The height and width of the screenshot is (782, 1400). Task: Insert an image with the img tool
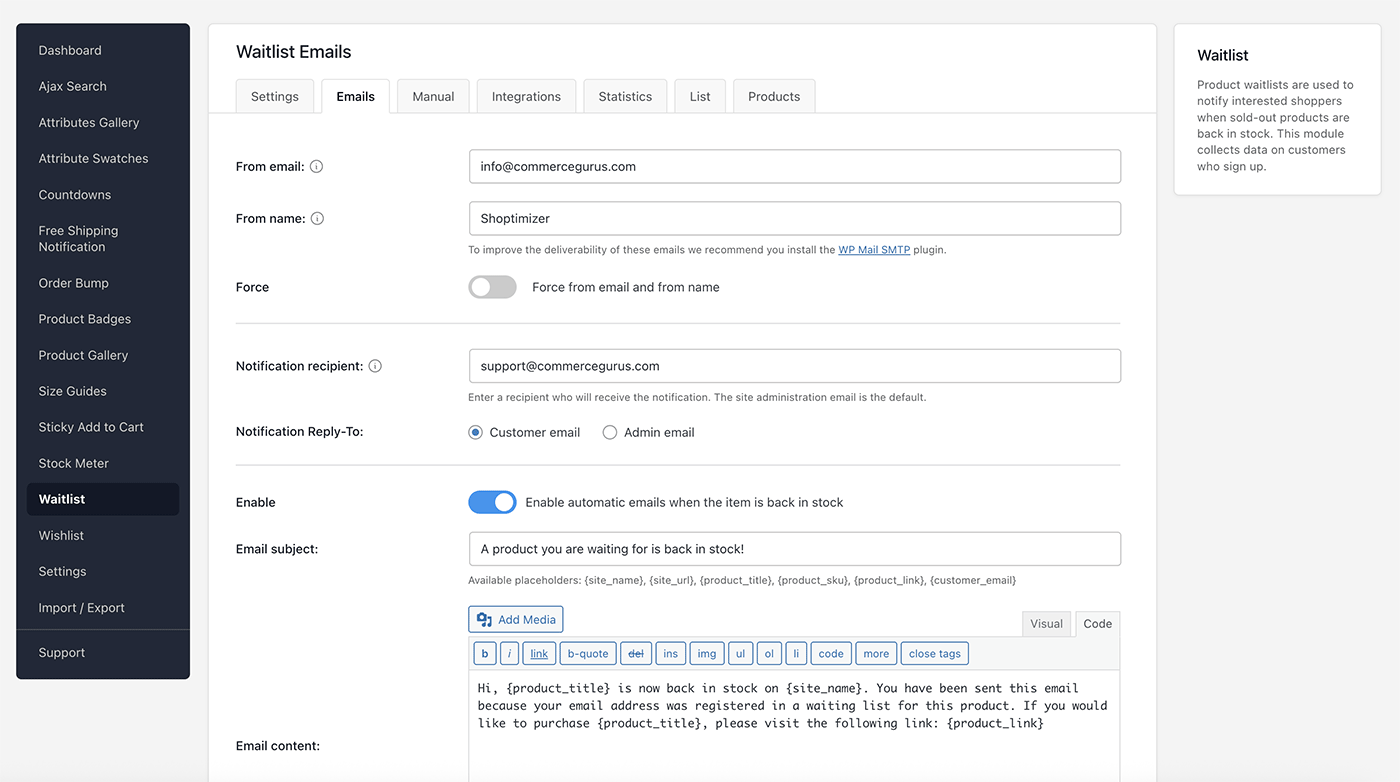[706, 653]
